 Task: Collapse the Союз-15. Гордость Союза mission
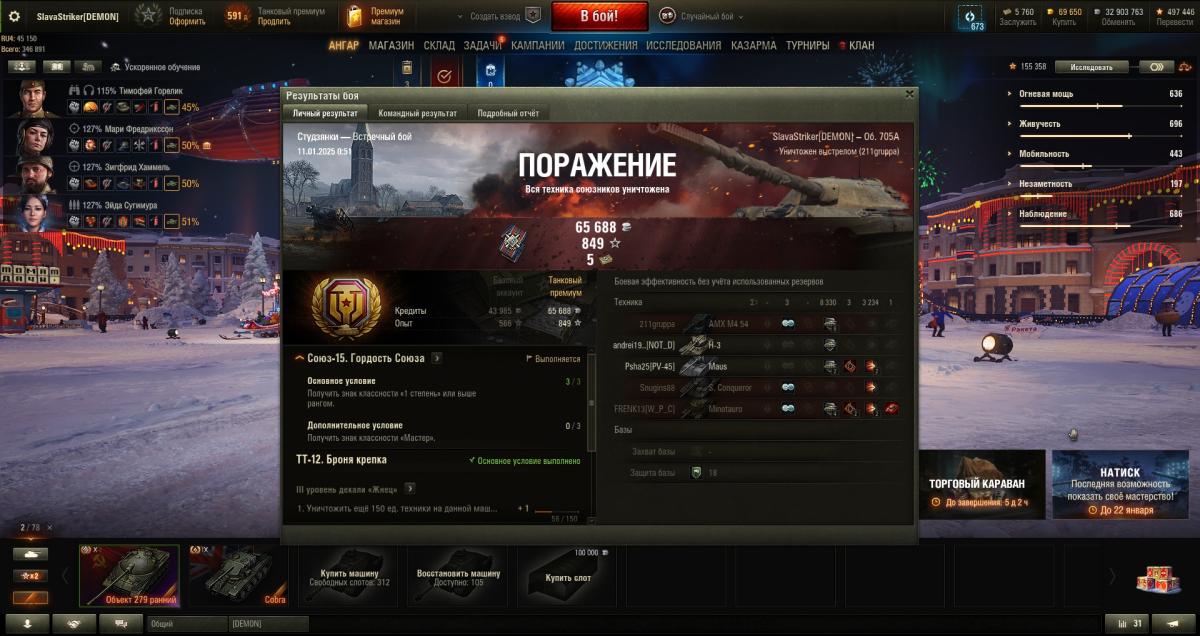point(300,358)
